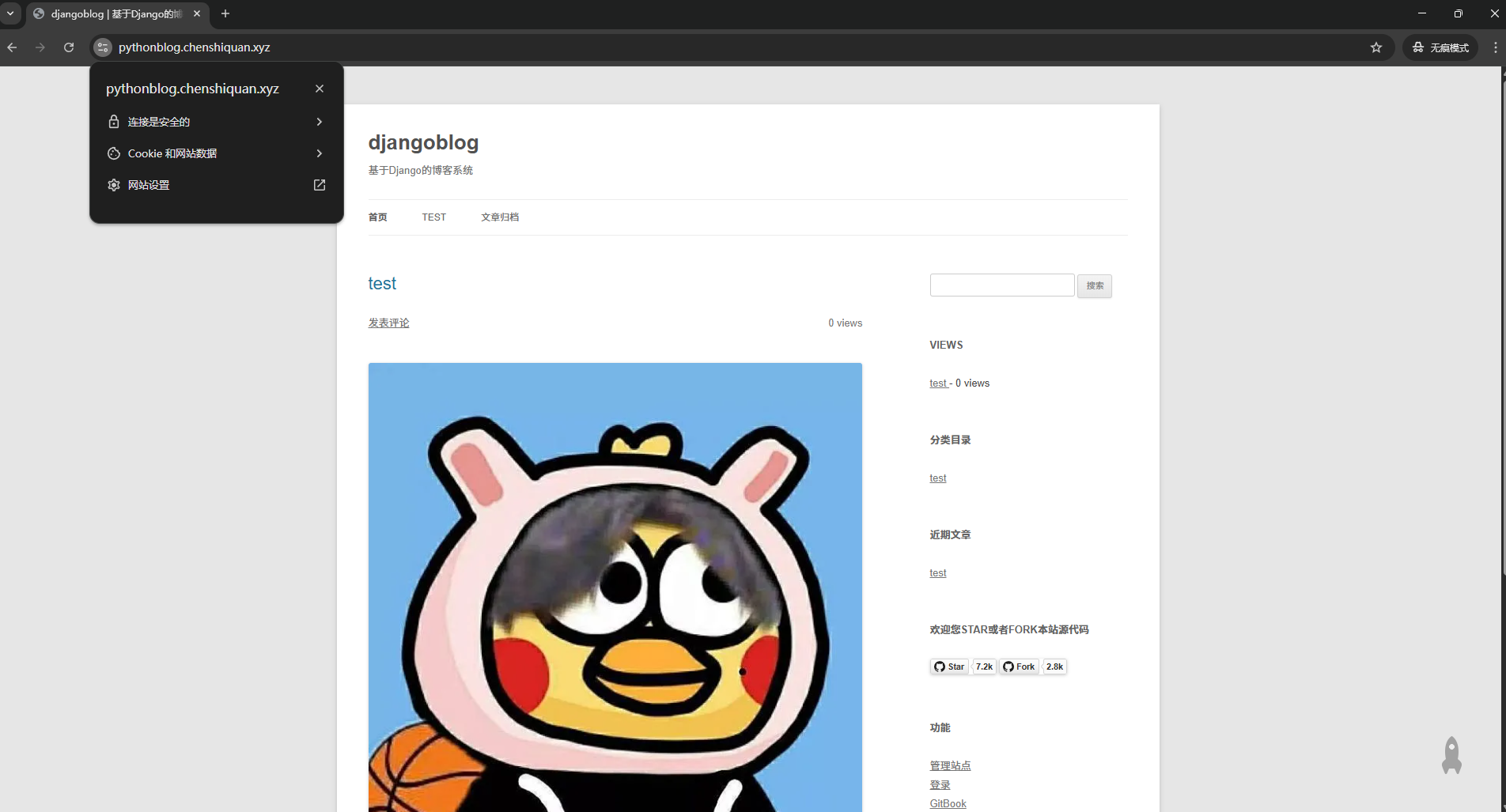This screenshot has height=812, width=1506.
Task: Click the browser forward arrow
Action: click(40, 47)
